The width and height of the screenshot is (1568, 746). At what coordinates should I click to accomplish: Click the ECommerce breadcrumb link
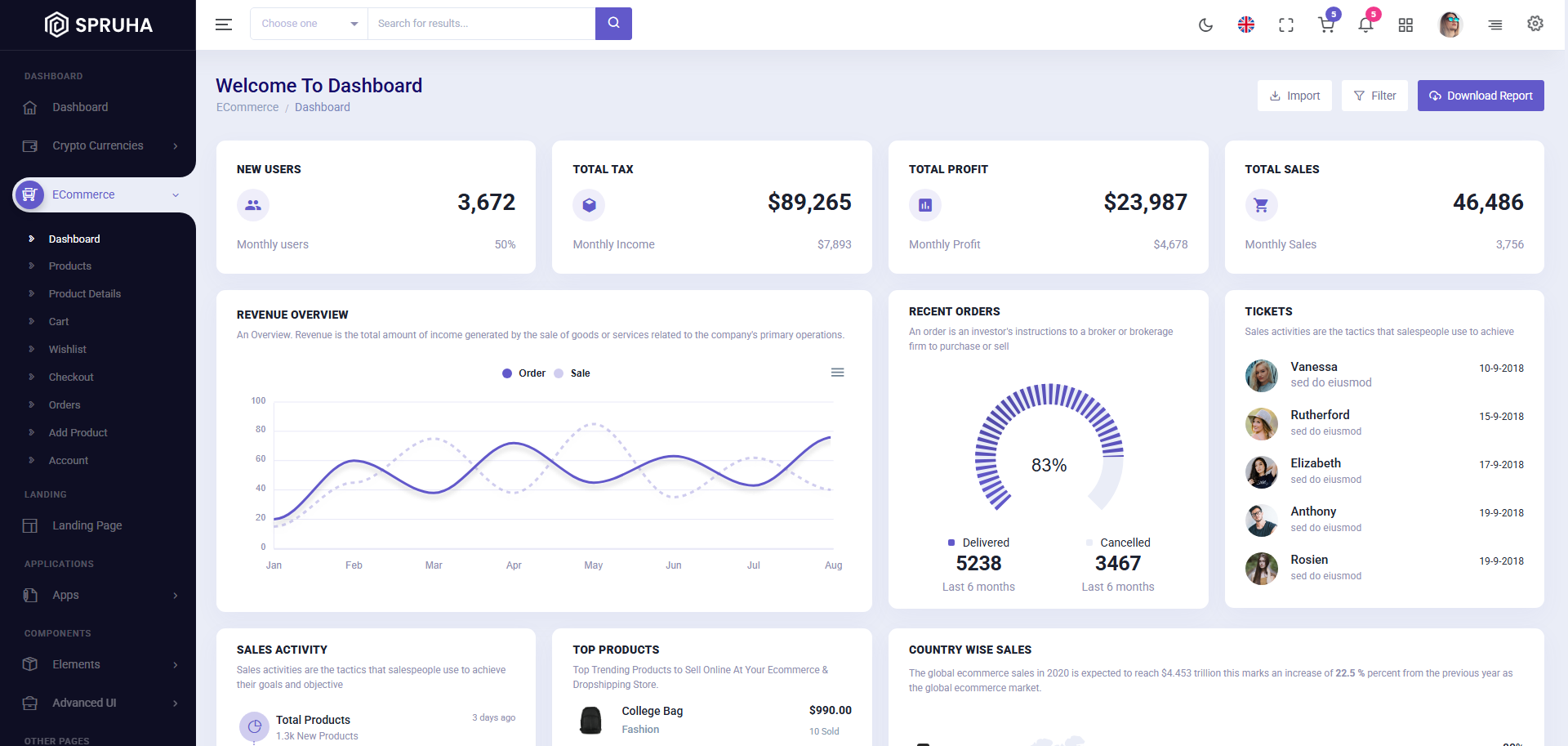247,107
